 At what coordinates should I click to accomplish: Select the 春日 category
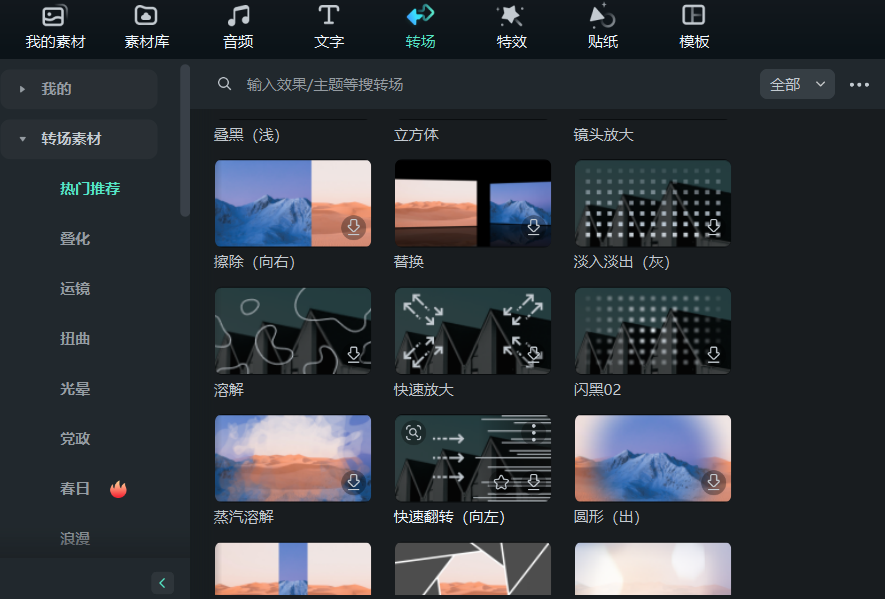(x=75, y=489)
